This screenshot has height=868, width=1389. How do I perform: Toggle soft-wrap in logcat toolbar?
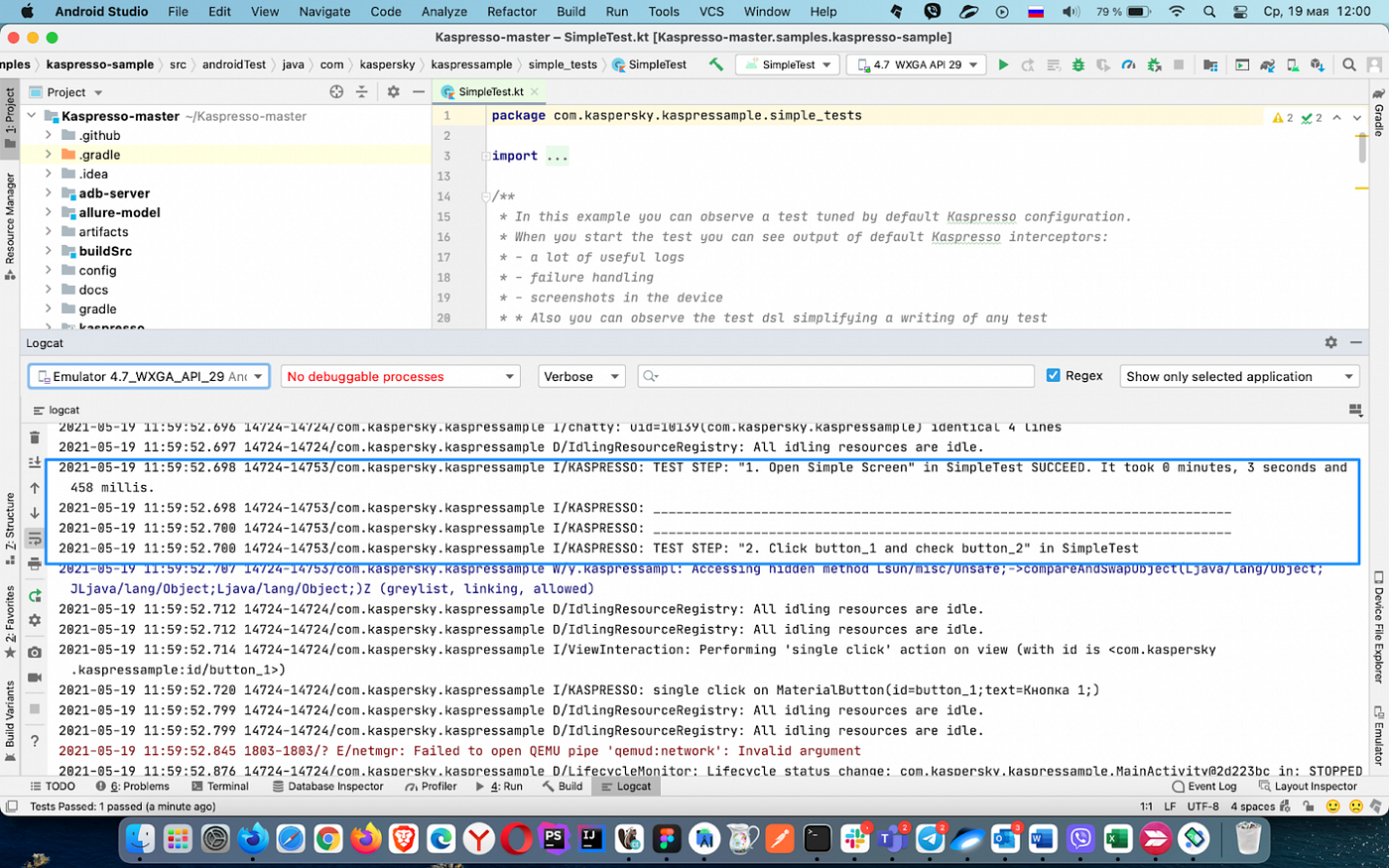35,538
